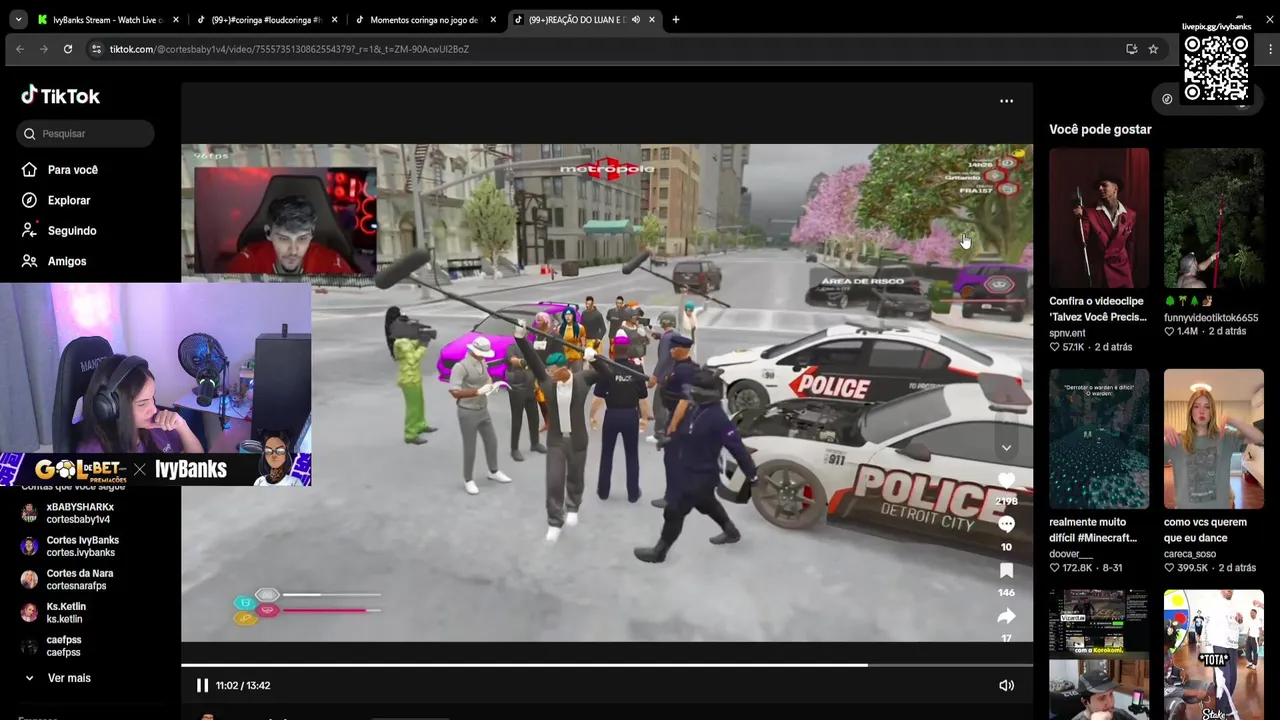Click the tiktok.com address bar URL
The image size is (1280, 720).
pos(289,49)
